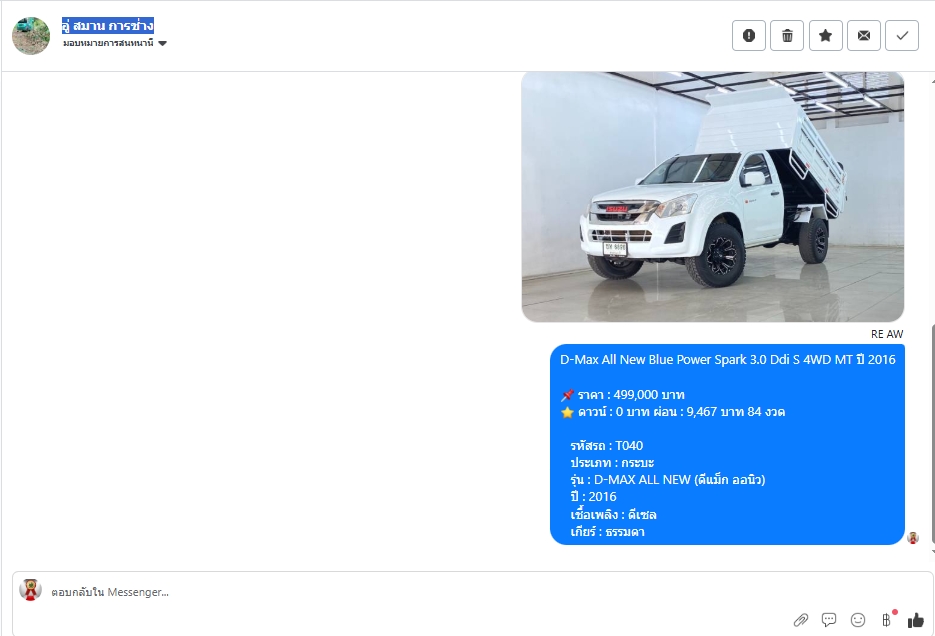
Task: Click the chat vertical scrollbar thumb
Action: point(931,435)
